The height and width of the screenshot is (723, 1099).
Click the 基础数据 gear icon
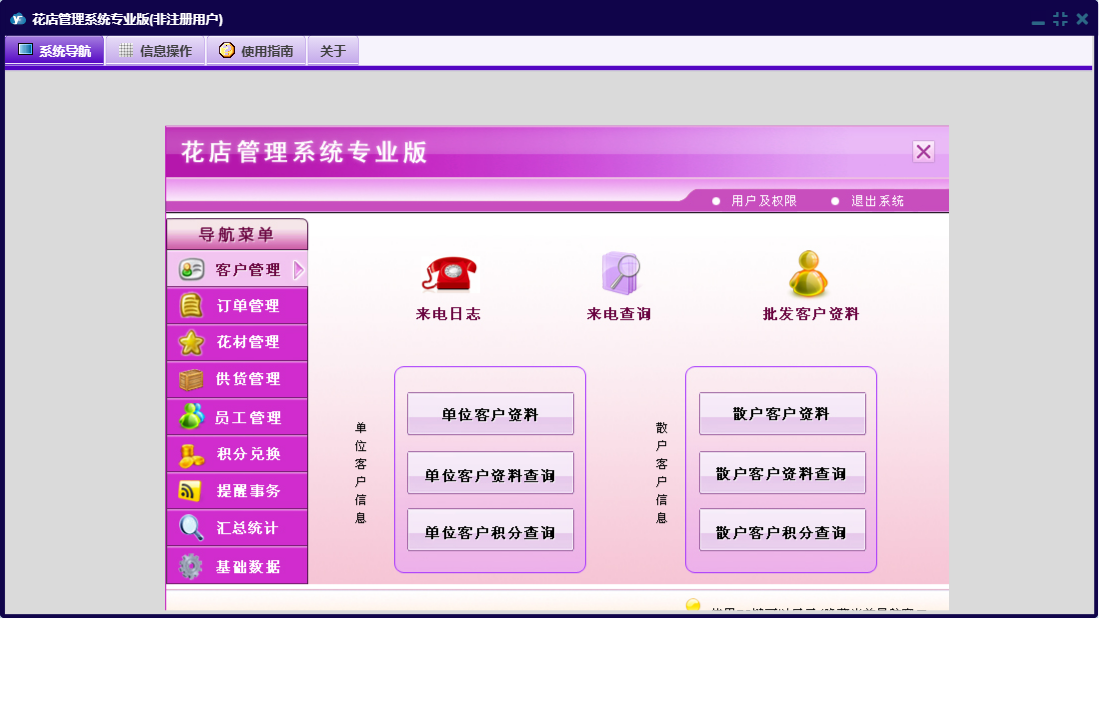click(191, 566)
